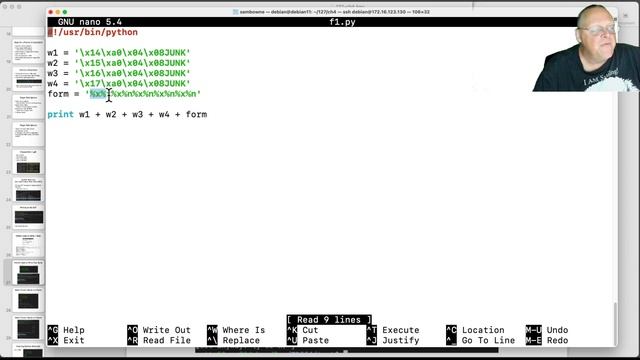The image size is (640, 360).
Task: Click 'w1 + w2 + w3 + w4 + form' expression
Action: 143,114
